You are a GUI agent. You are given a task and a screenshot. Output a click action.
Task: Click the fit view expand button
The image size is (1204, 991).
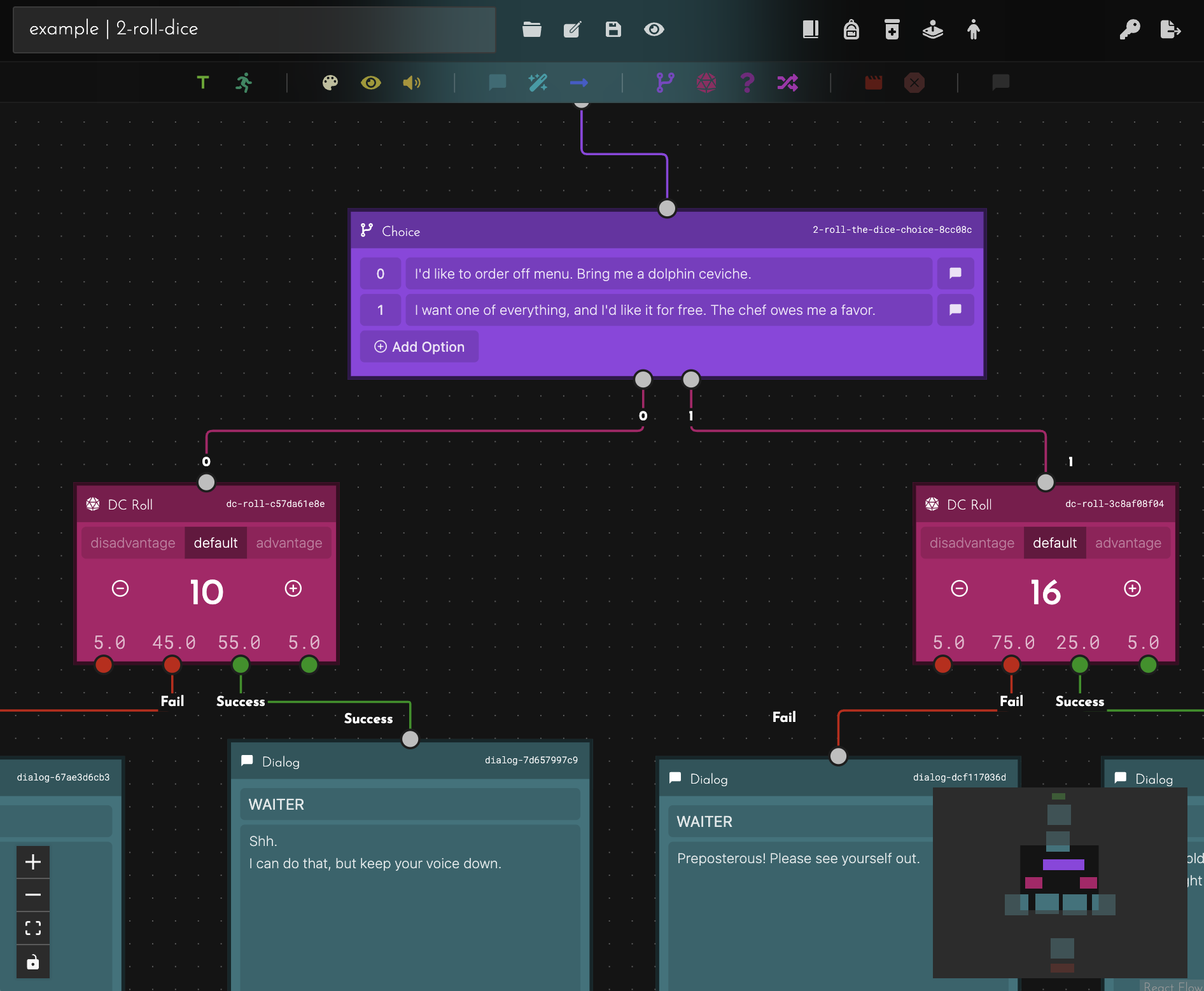point(33,928)
